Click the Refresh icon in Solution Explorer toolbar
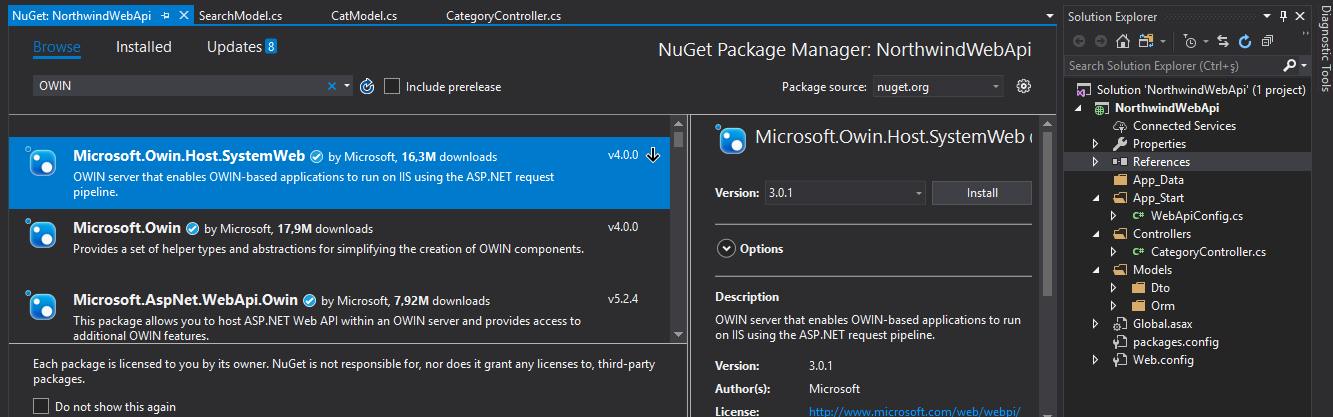Screen dimensions: 1333x417 1245,41
